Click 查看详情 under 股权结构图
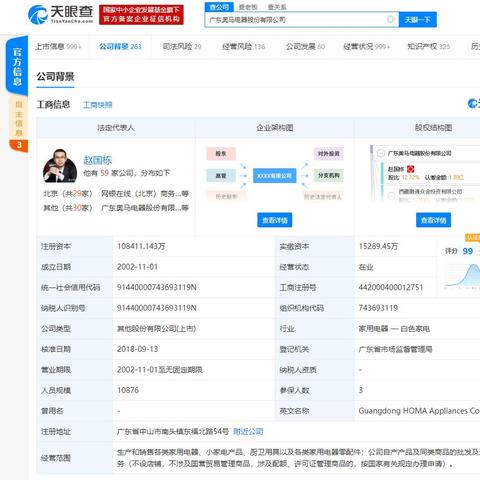 (x=433, y=220)
